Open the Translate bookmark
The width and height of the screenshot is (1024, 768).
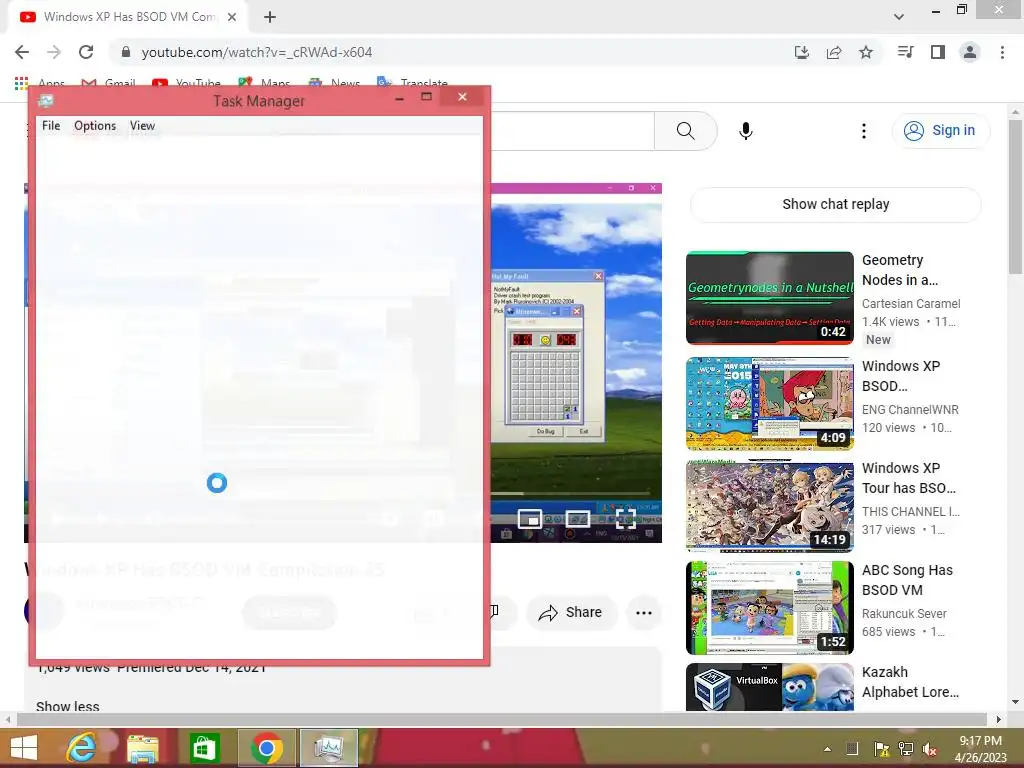tap(412, 83)
